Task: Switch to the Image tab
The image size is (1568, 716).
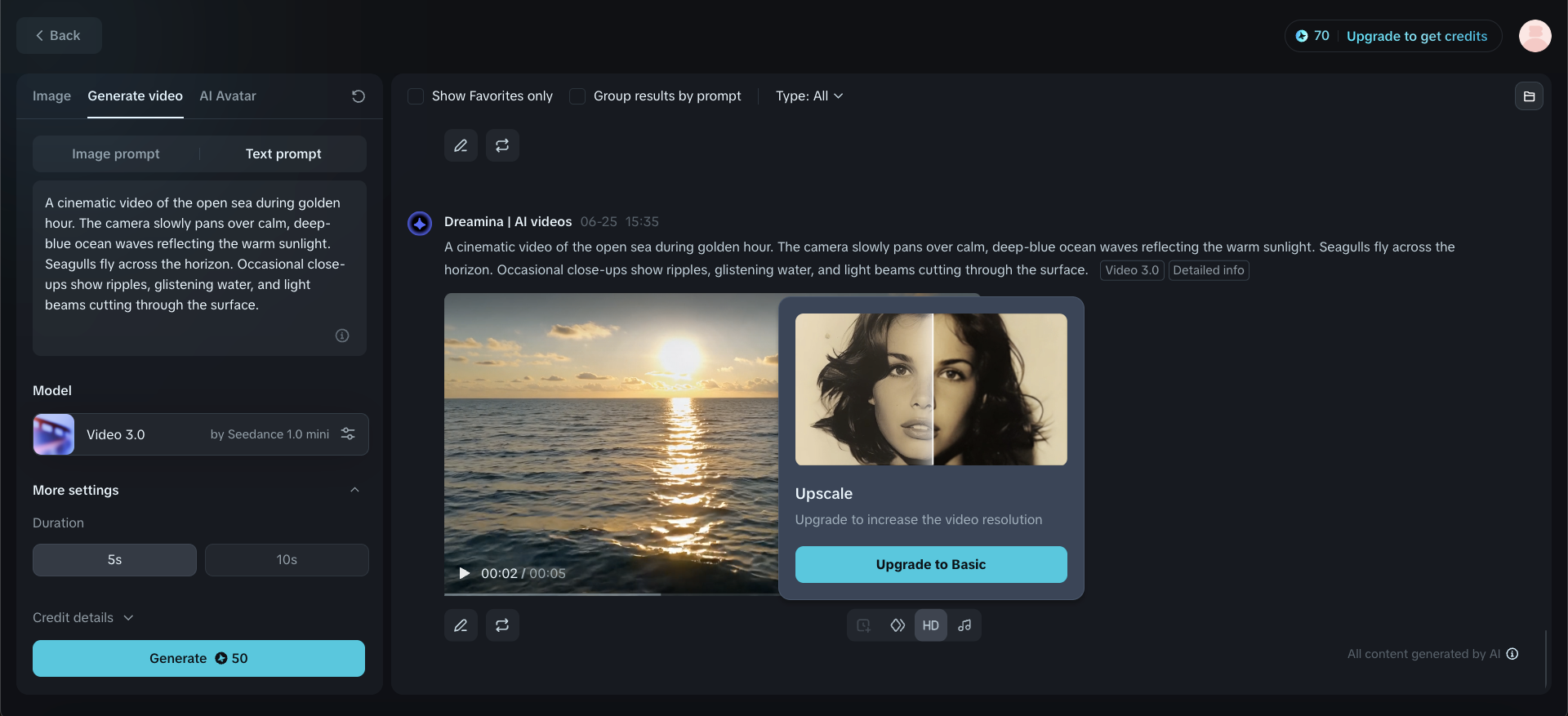Action: (x=51, y=96)
